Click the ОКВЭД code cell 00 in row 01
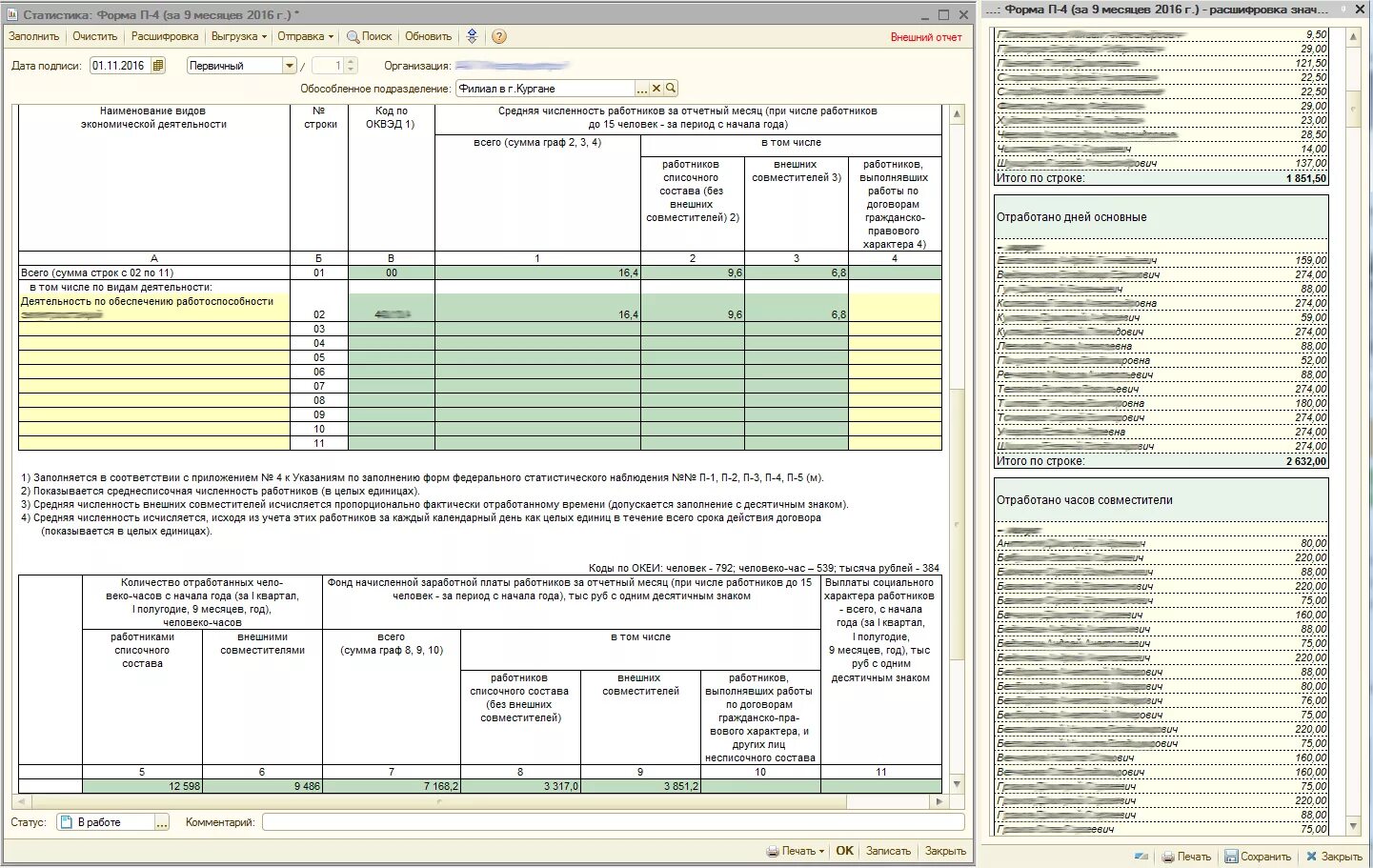Screen dimensions: 1373x868 (x=392, y=273)
